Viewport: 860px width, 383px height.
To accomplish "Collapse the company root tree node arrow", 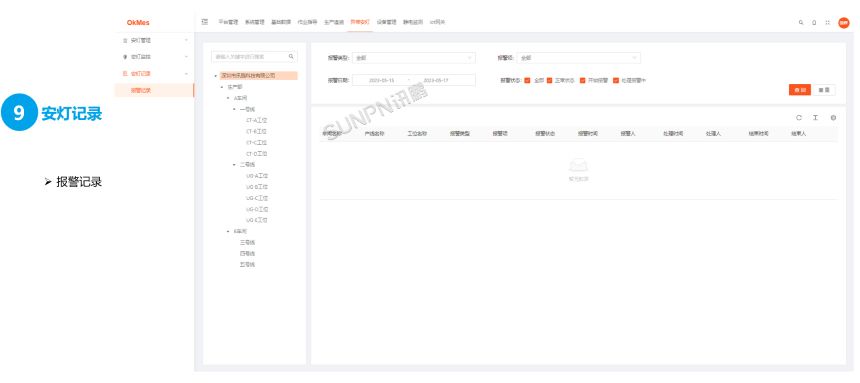I will [216, 76].
